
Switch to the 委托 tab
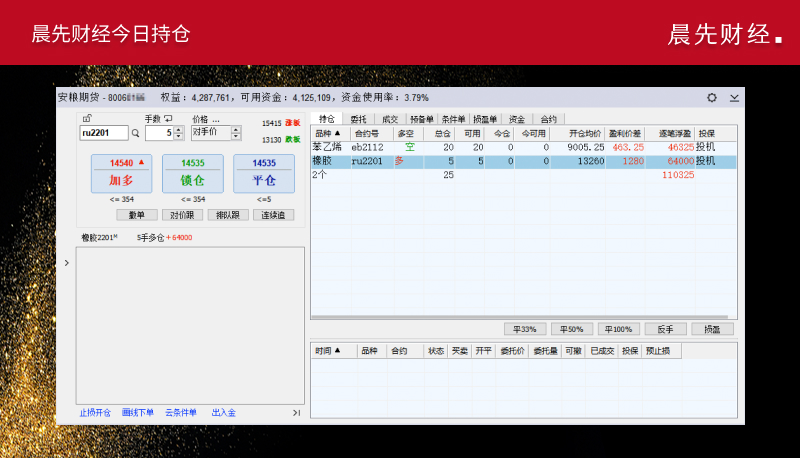358,118
